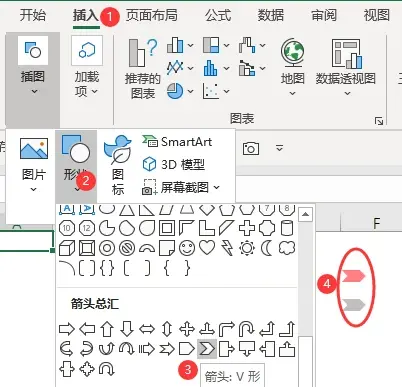Select the dodecagon shape labeled 12

(x=87, y=228)
